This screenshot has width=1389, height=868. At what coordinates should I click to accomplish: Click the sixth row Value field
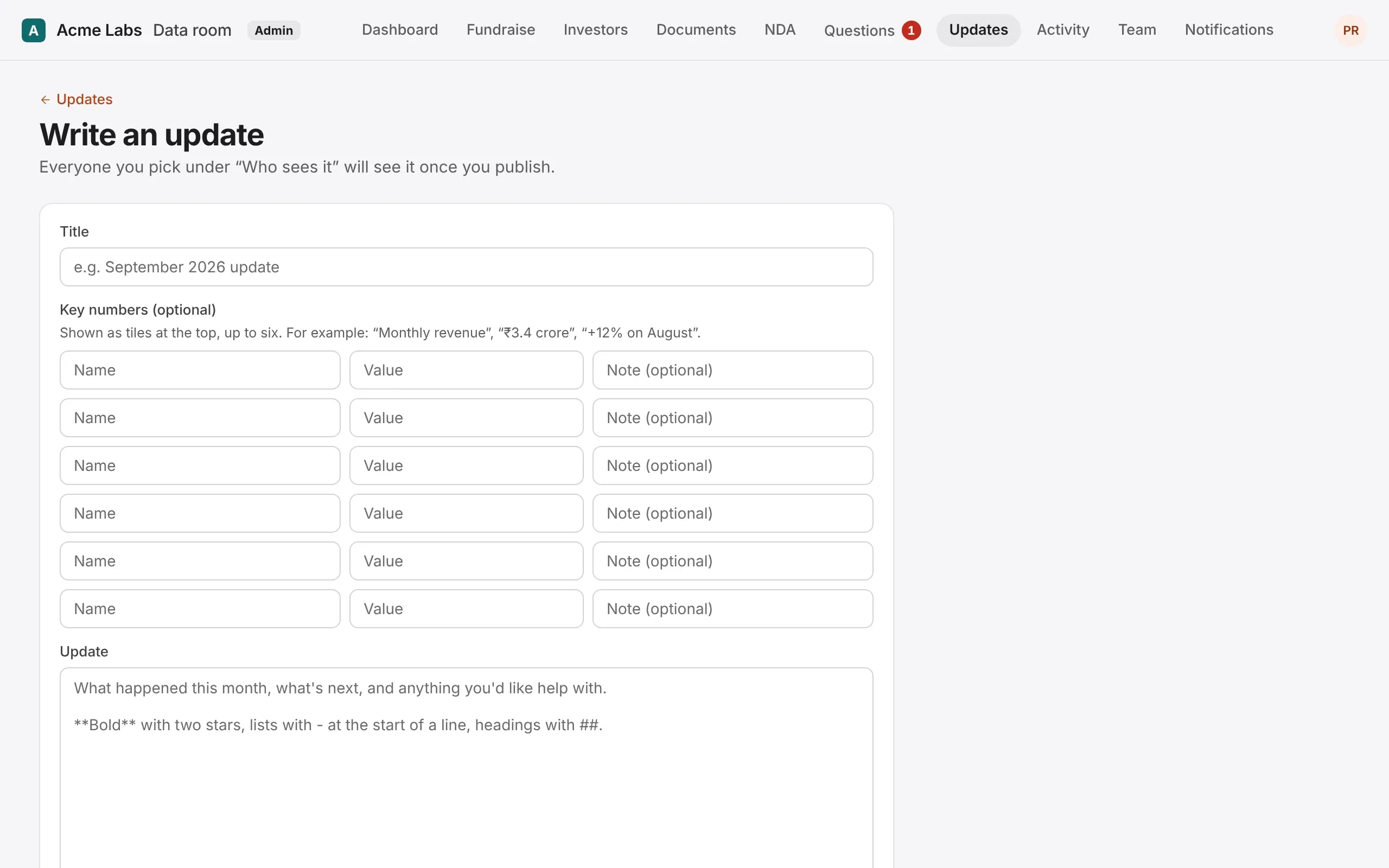click(466, 609)
